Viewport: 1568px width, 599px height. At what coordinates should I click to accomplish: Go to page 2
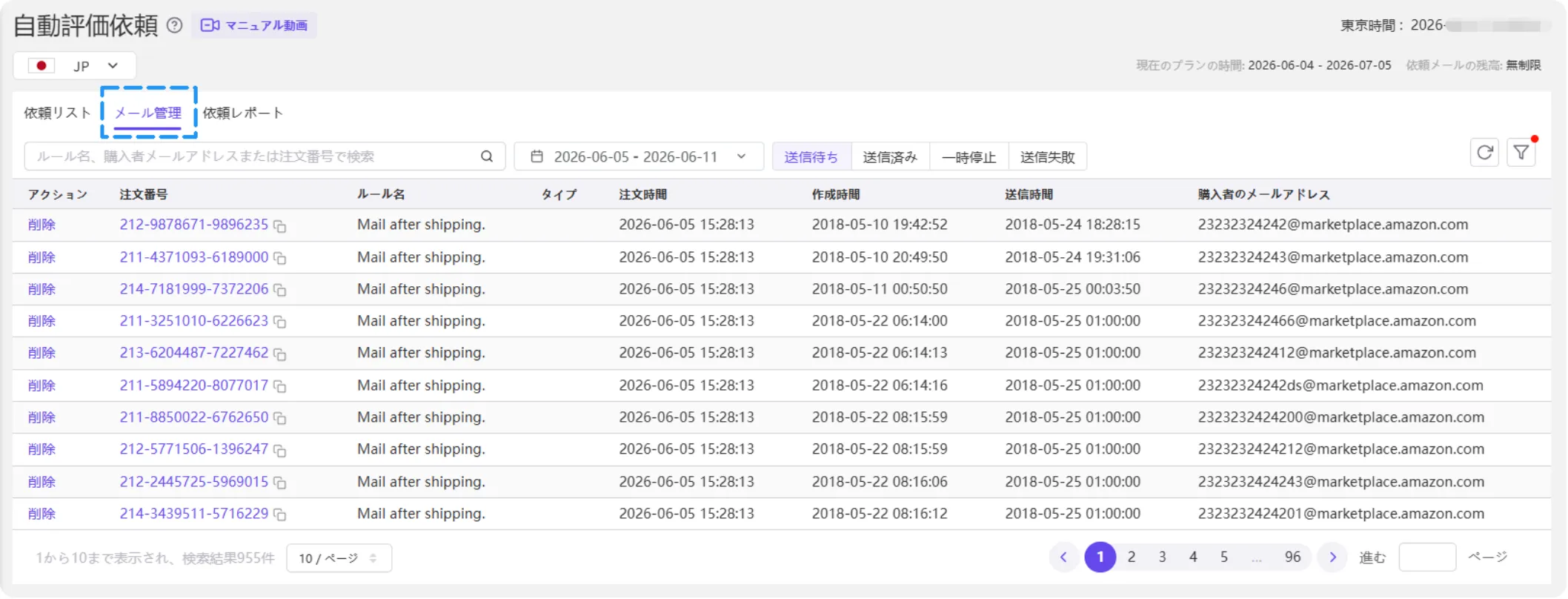[x=1132, y=557]
